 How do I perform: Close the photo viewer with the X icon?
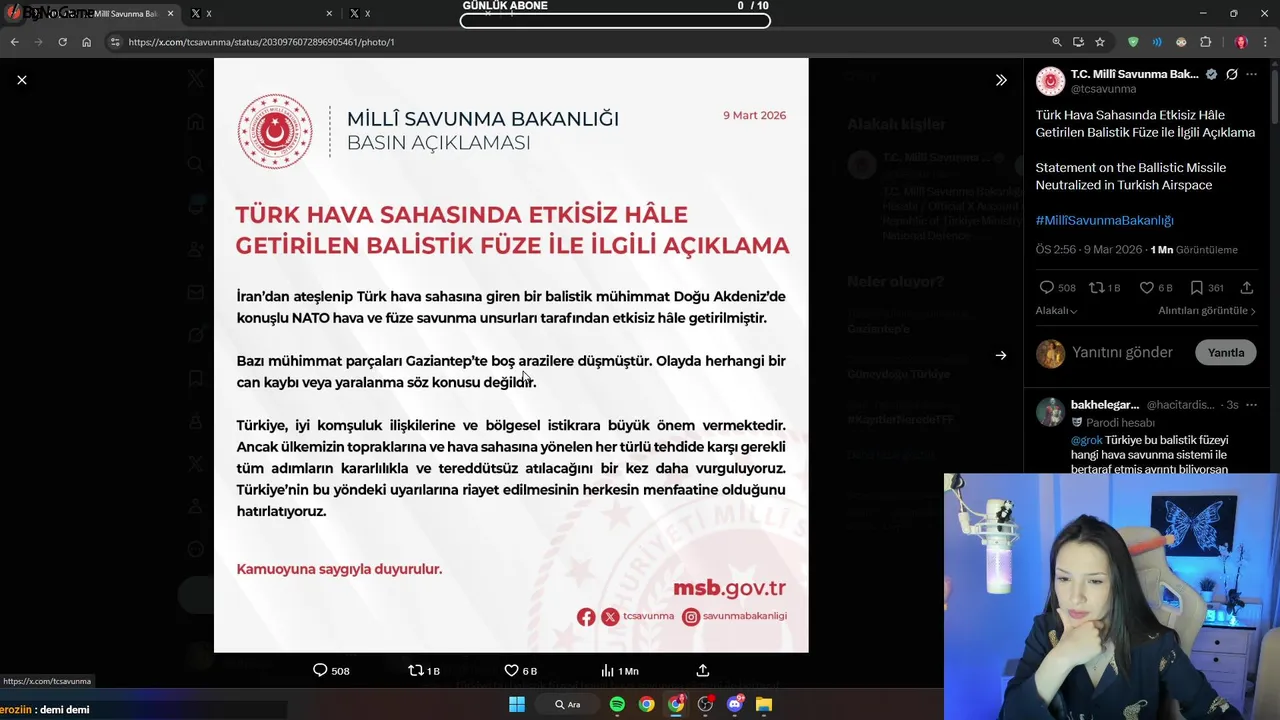coord(22,80)
